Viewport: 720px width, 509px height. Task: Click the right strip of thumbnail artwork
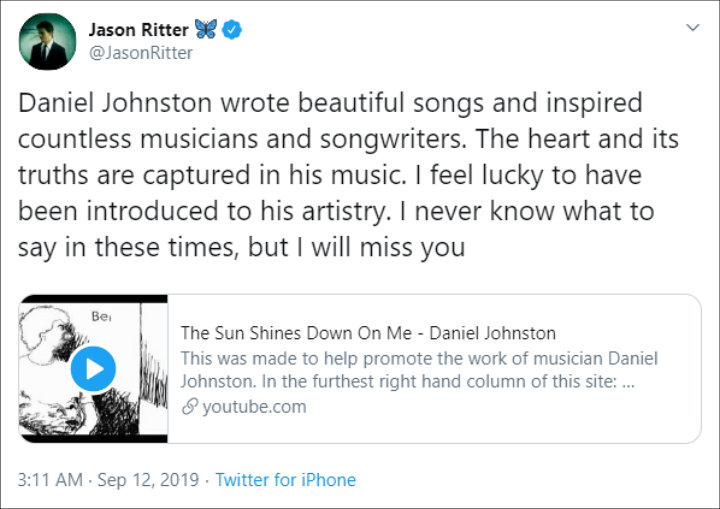[154, 369]
